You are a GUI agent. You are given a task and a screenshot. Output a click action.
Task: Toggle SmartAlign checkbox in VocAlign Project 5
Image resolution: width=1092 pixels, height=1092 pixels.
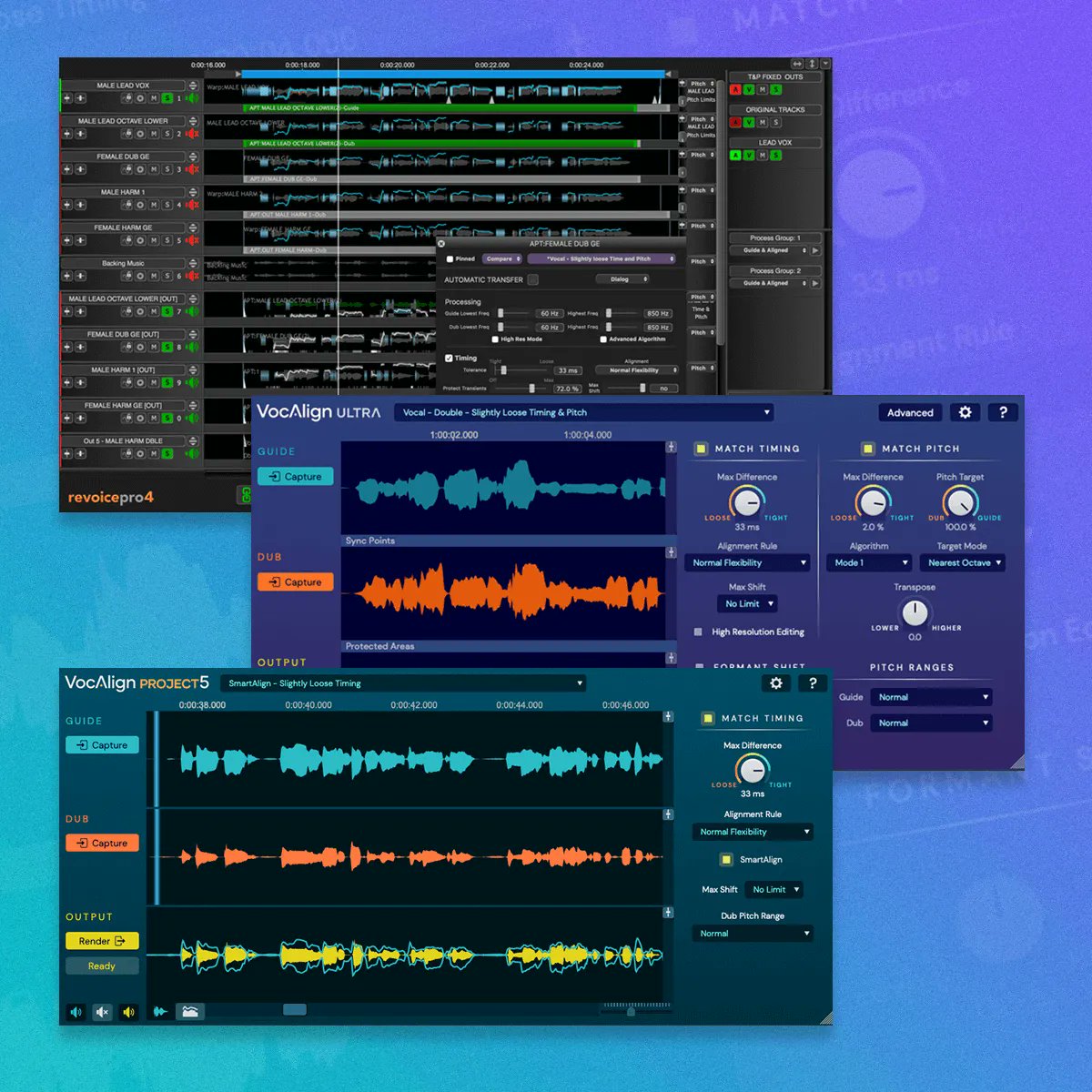(x=726, y=859)
